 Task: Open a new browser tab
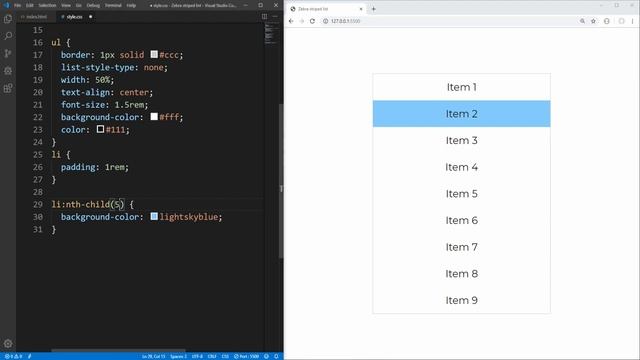tap(373, 9)
